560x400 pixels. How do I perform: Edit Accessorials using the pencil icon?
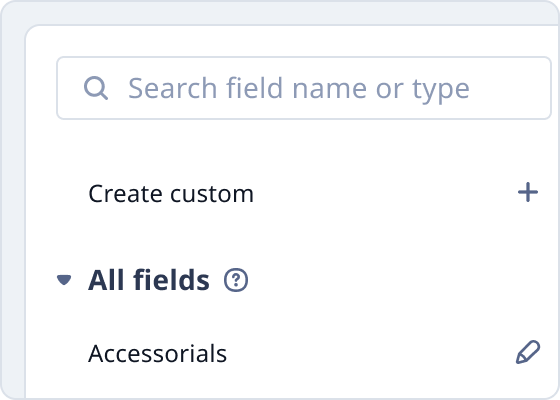[528, 352]
